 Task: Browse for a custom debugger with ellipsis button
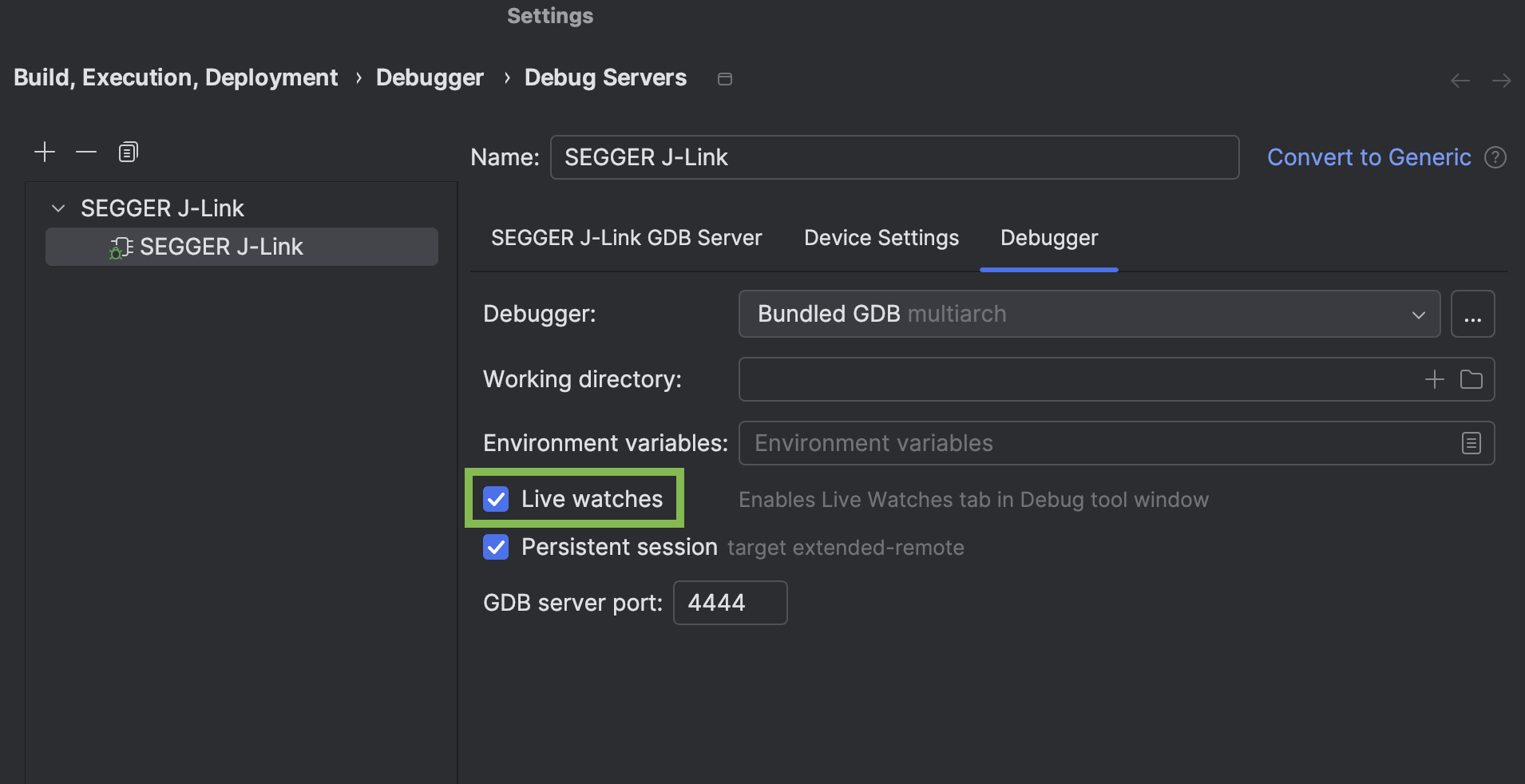point(1473,314)
